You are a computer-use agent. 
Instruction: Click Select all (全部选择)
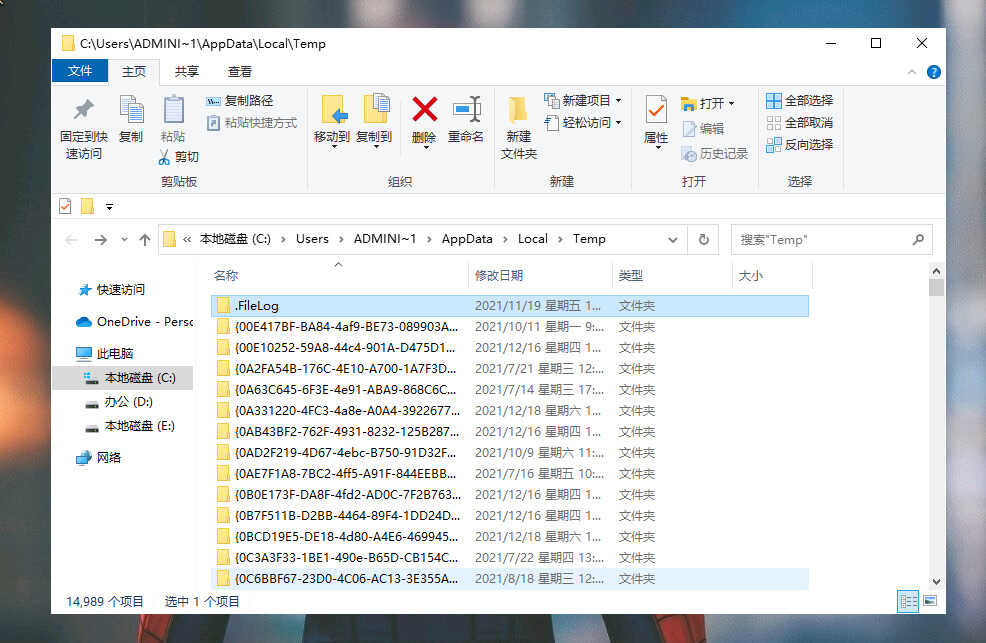tap(799, 101)
